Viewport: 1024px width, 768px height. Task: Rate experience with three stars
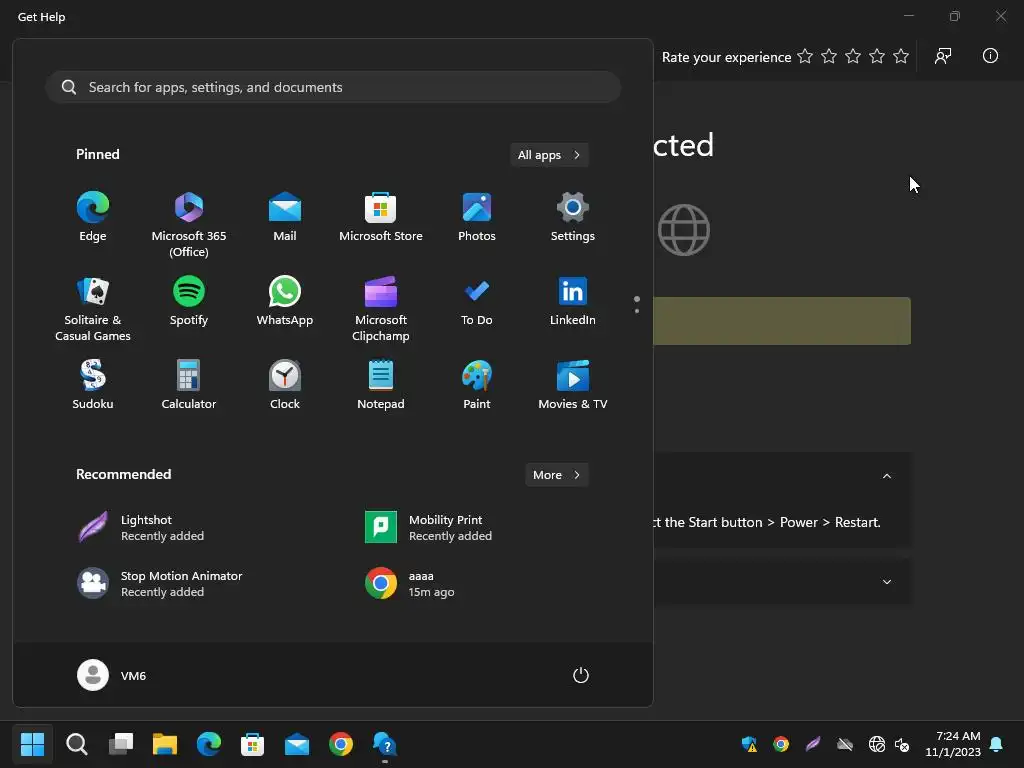point(853,57)
